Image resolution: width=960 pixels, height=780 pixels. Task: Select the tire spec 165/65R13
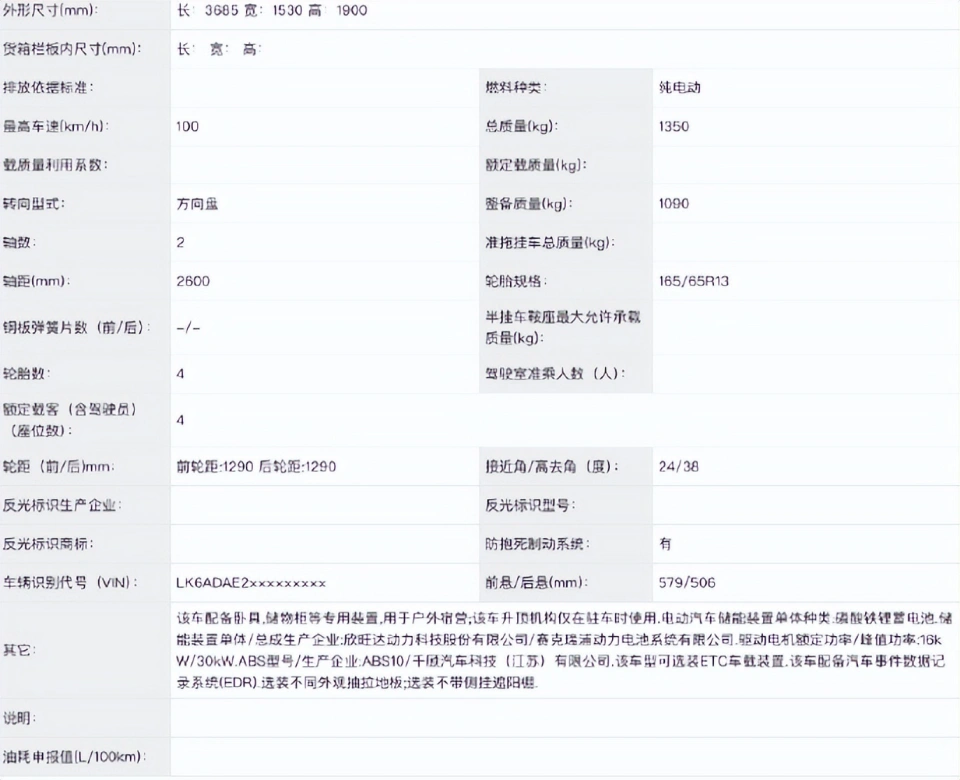click(697, 281)
